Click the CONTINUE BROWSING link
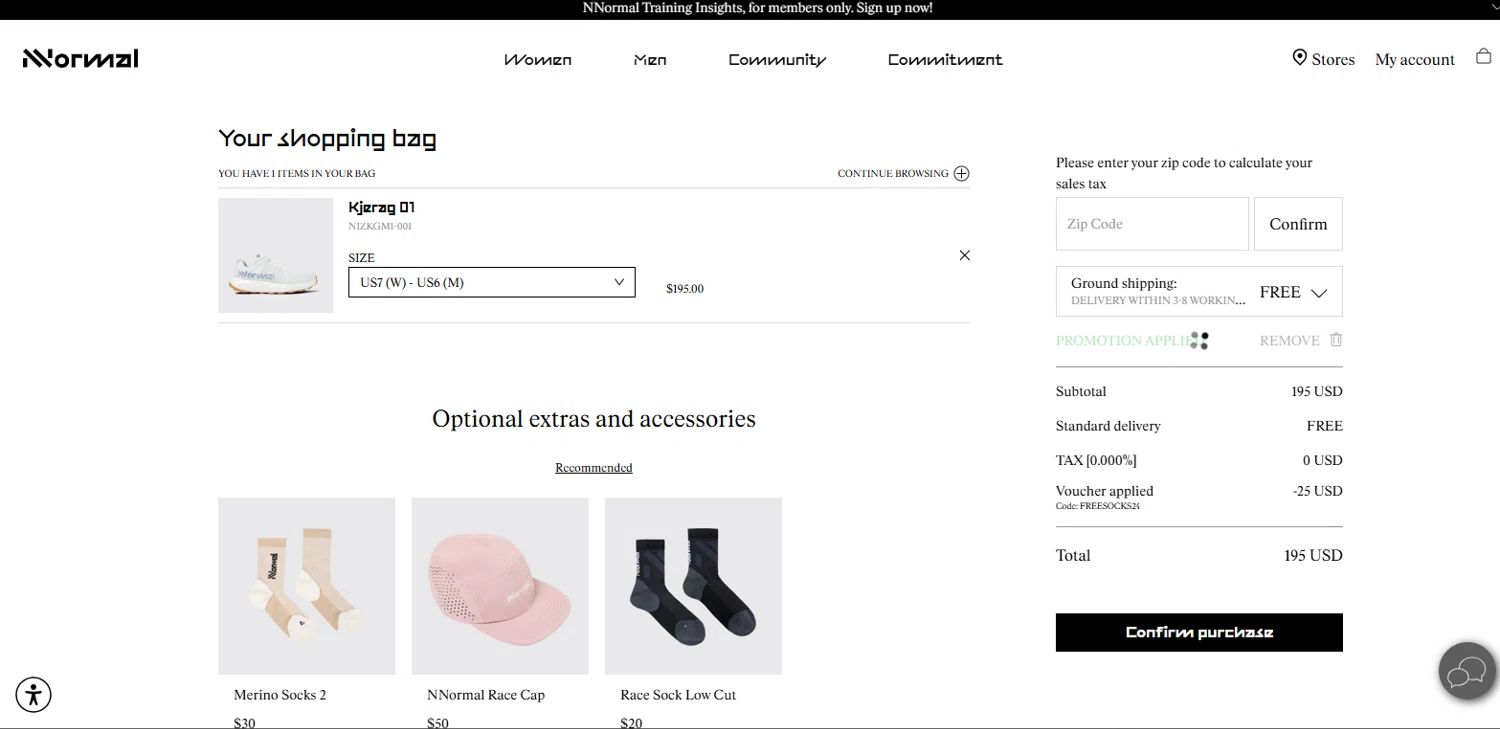1500x729 pixels. pos(893,174)
